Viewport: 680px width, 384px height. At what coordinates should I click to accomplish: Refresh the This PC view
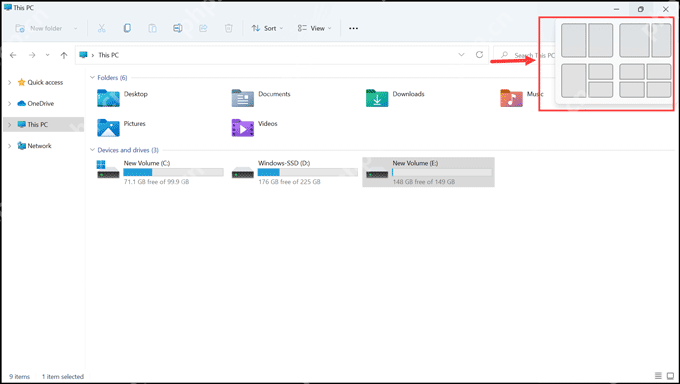coord(479,55)
